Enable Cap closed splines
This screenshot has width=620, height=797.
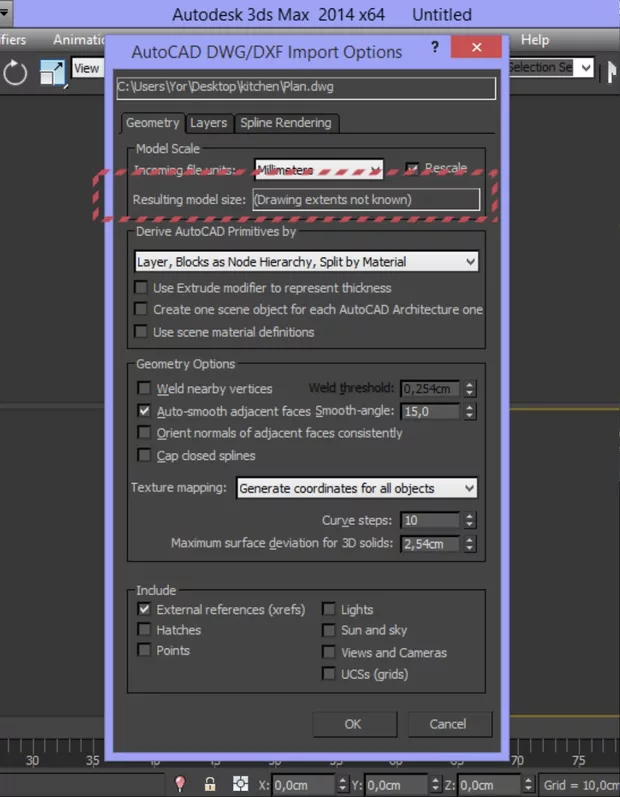(144, 455)
